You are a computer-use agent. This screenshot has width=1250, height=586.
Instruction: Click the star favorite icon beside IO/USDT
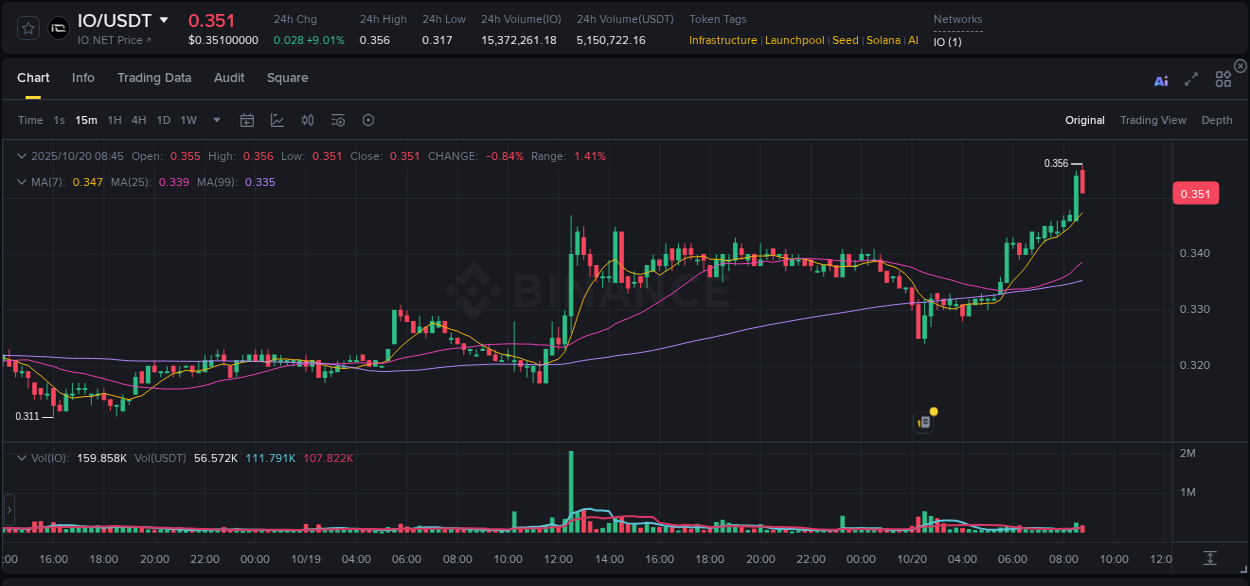tap(27, 27)
